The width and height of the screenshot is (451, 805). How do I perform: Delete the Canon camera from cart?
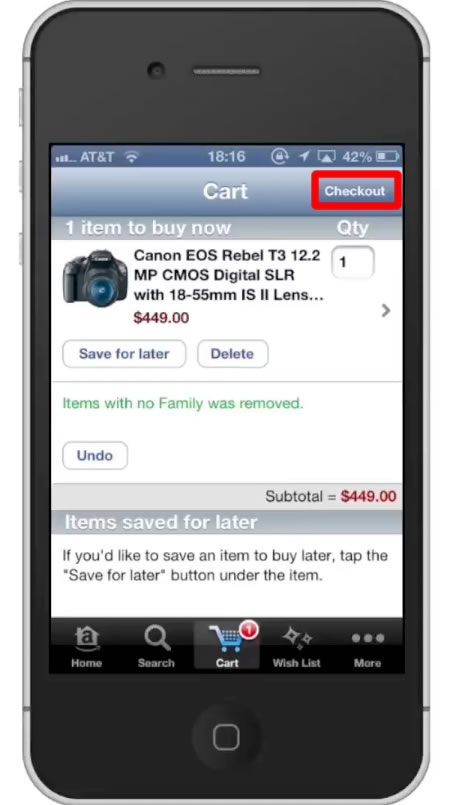[232, 354]
